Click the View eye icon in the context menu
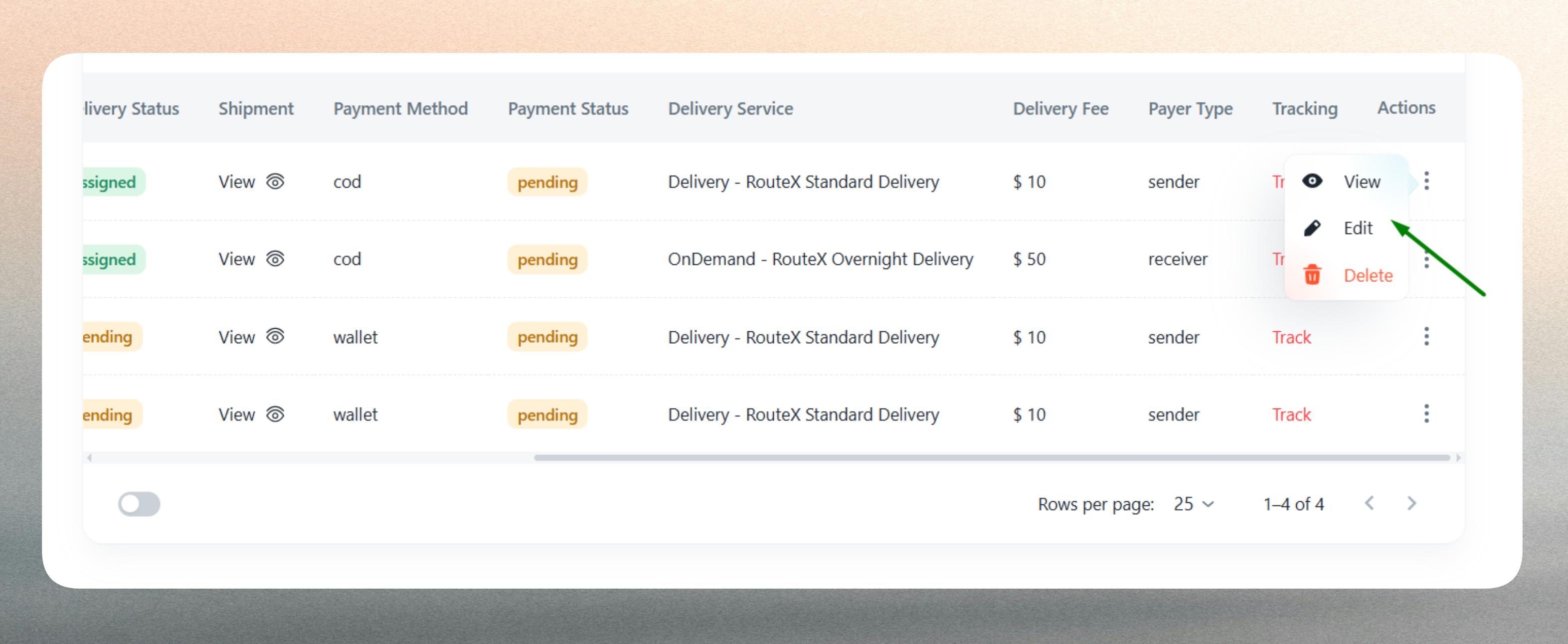 point(1313,181)
